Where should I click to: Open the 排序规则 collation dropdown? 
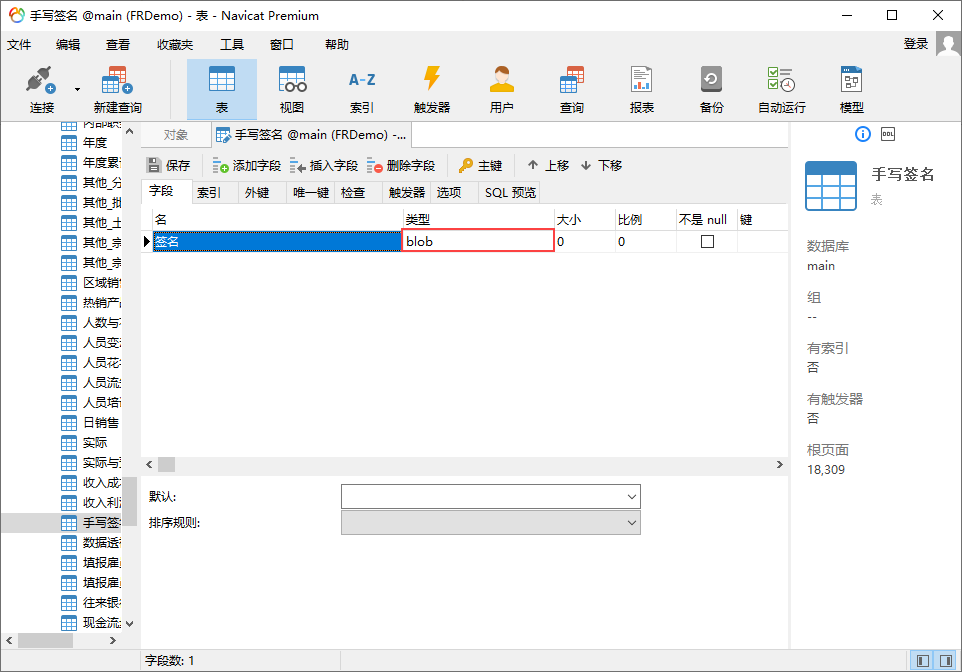[x=632, y=523]
